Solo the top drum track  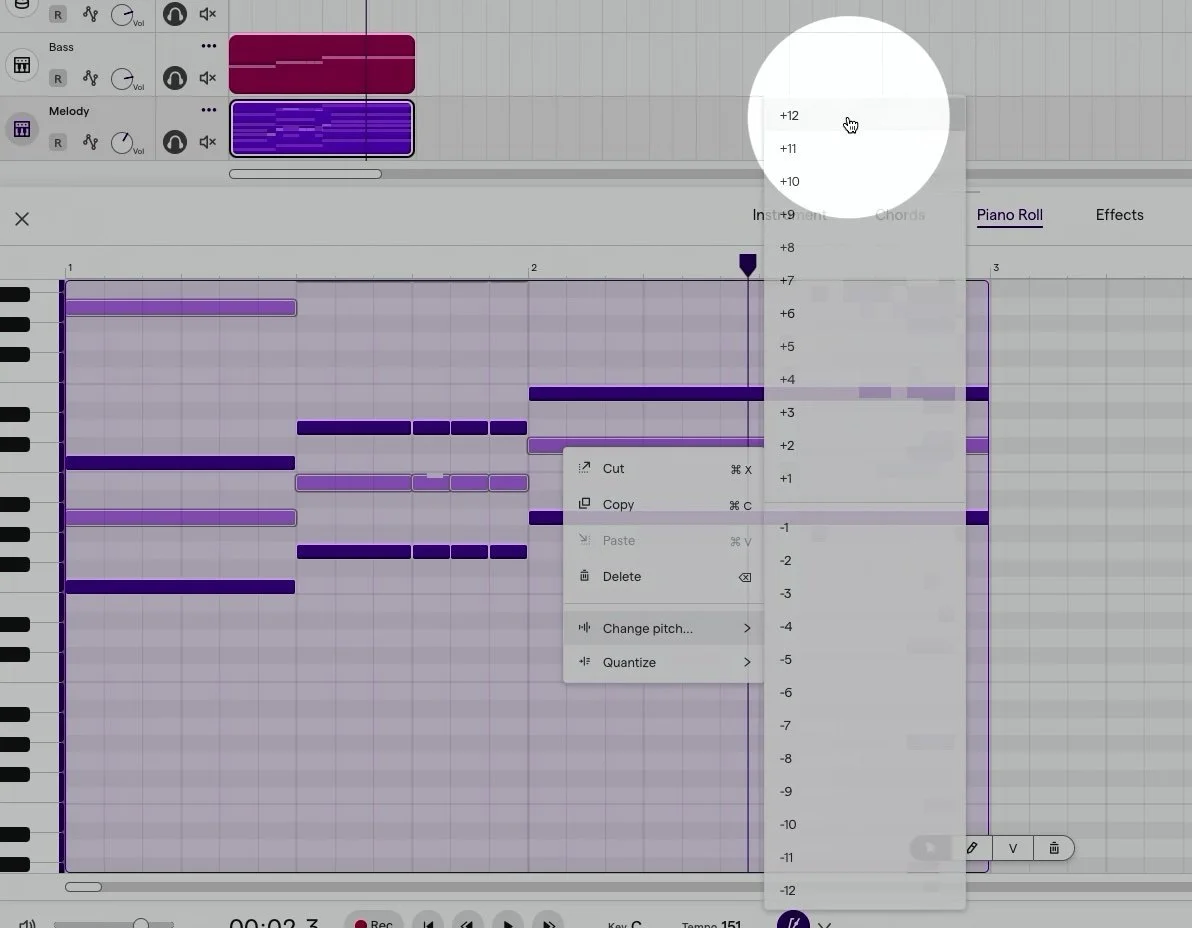coord(175,14)
